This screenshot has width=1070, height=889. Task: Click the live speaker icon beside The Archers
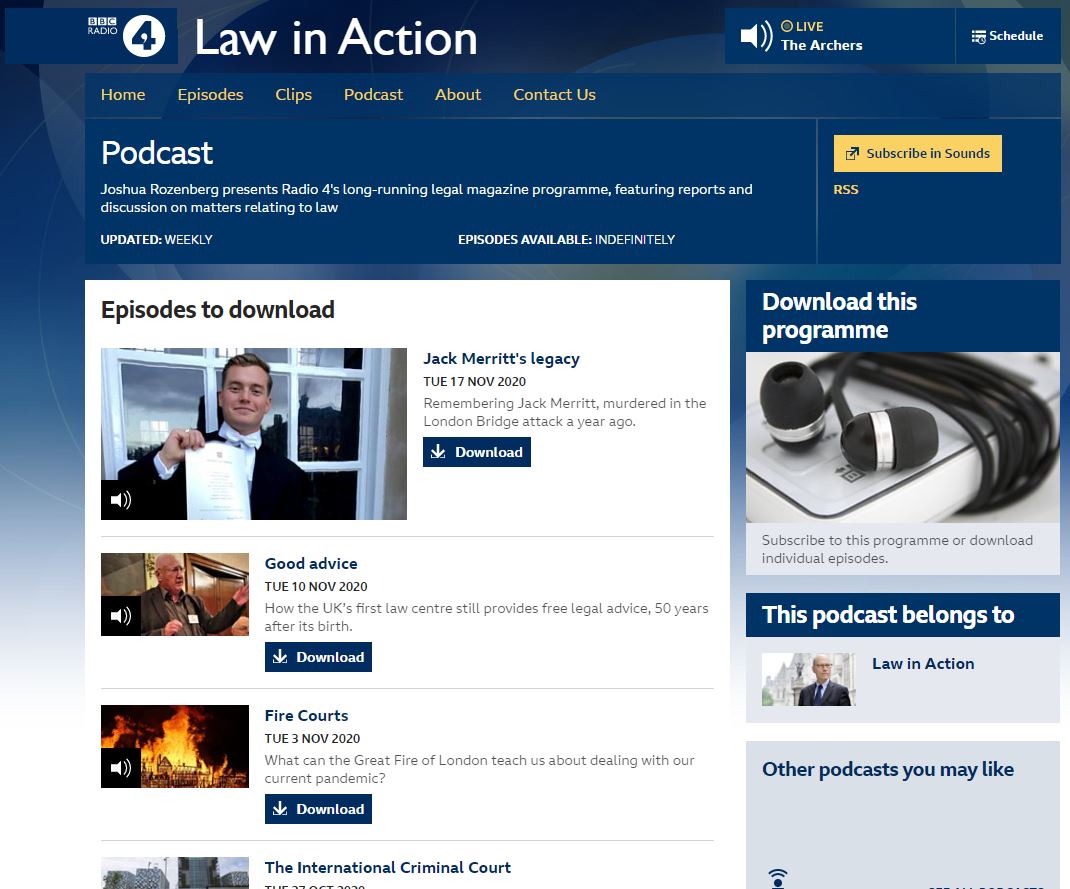pyautogui.click(x=757, y=35)
